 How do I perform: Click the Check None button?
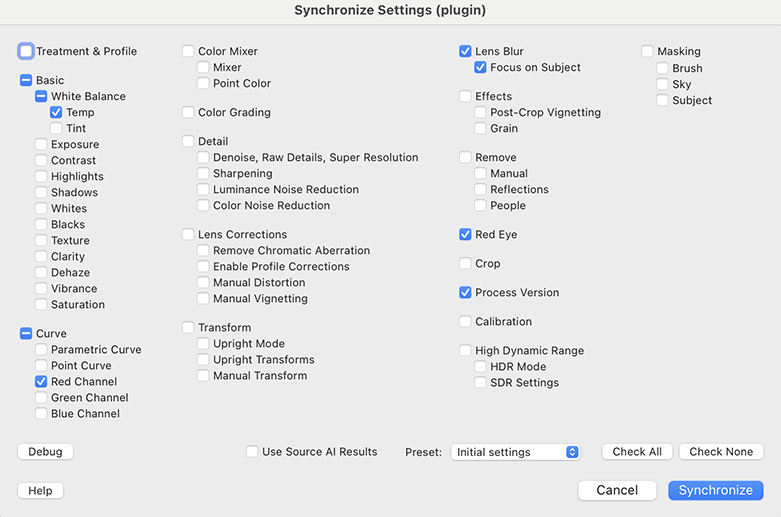click(x=721, y=452)
